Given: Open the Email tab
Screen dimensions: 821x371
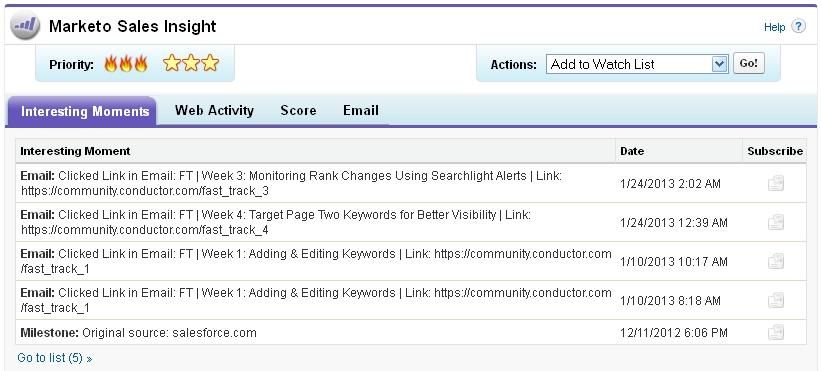Looking at the screenshot, I should 361,110.
